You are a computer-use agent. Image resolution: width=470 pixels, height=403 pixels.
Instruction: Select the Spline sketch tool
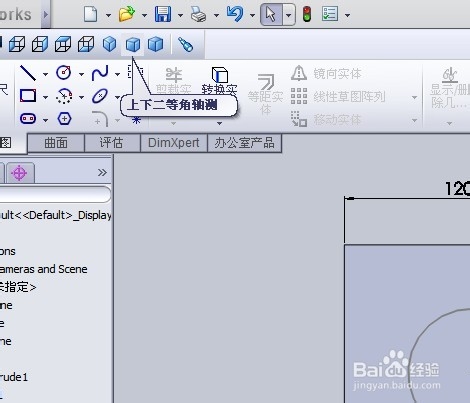point(100,73)
